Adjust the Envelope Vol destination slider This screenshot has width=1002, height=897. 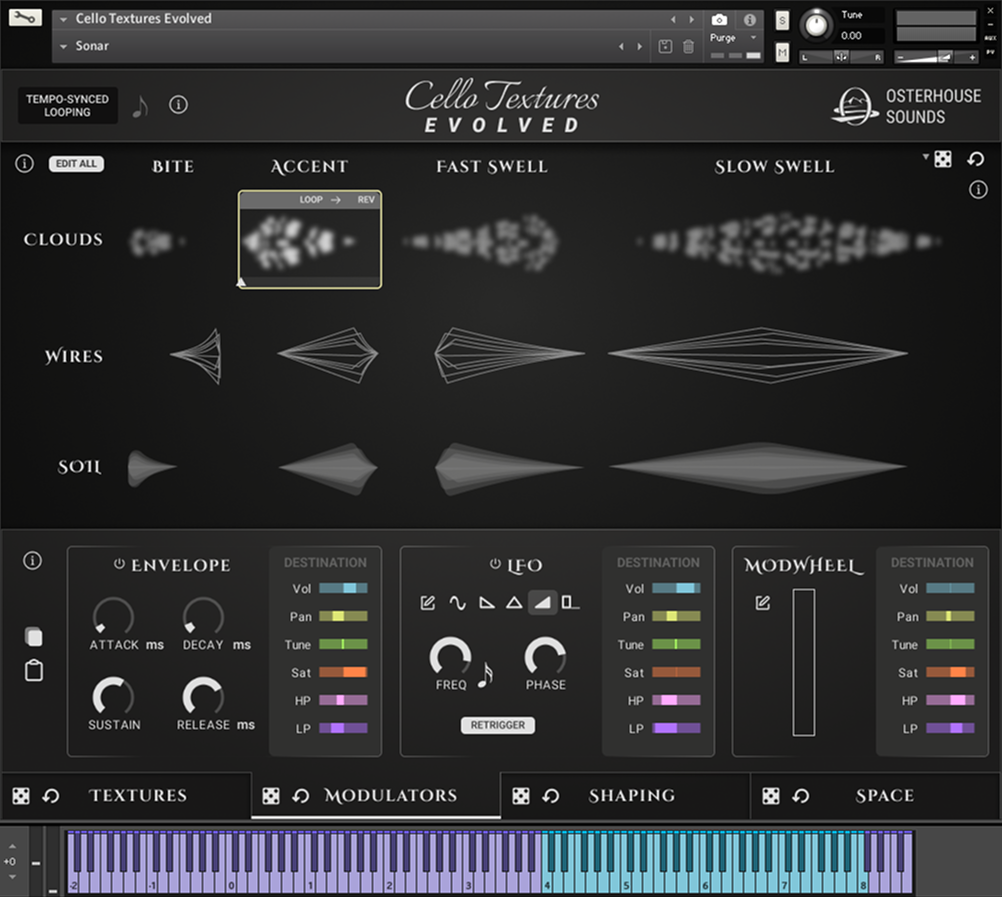(x=343, y=589)
